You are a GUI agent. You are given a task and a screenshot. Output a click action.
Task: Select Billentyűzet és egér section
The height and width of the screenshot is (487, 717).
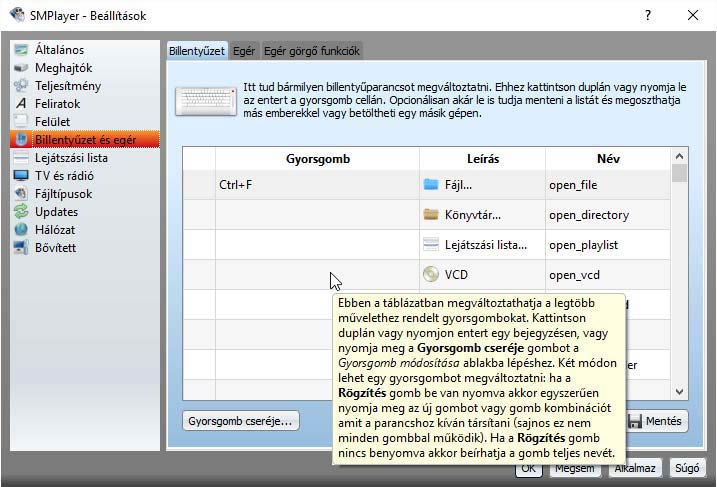[x=85, y=139]
